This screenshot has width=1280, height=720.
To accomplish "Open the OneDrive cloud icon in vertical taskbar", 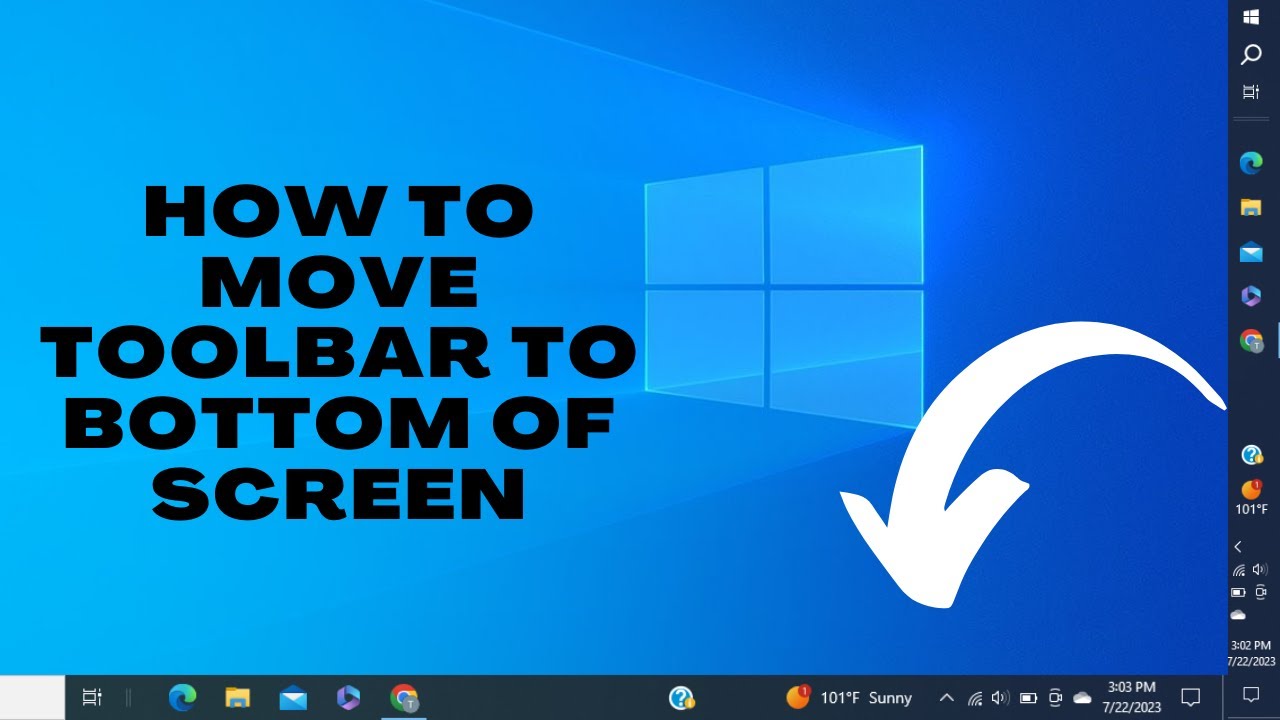I will pos(1239,615).
